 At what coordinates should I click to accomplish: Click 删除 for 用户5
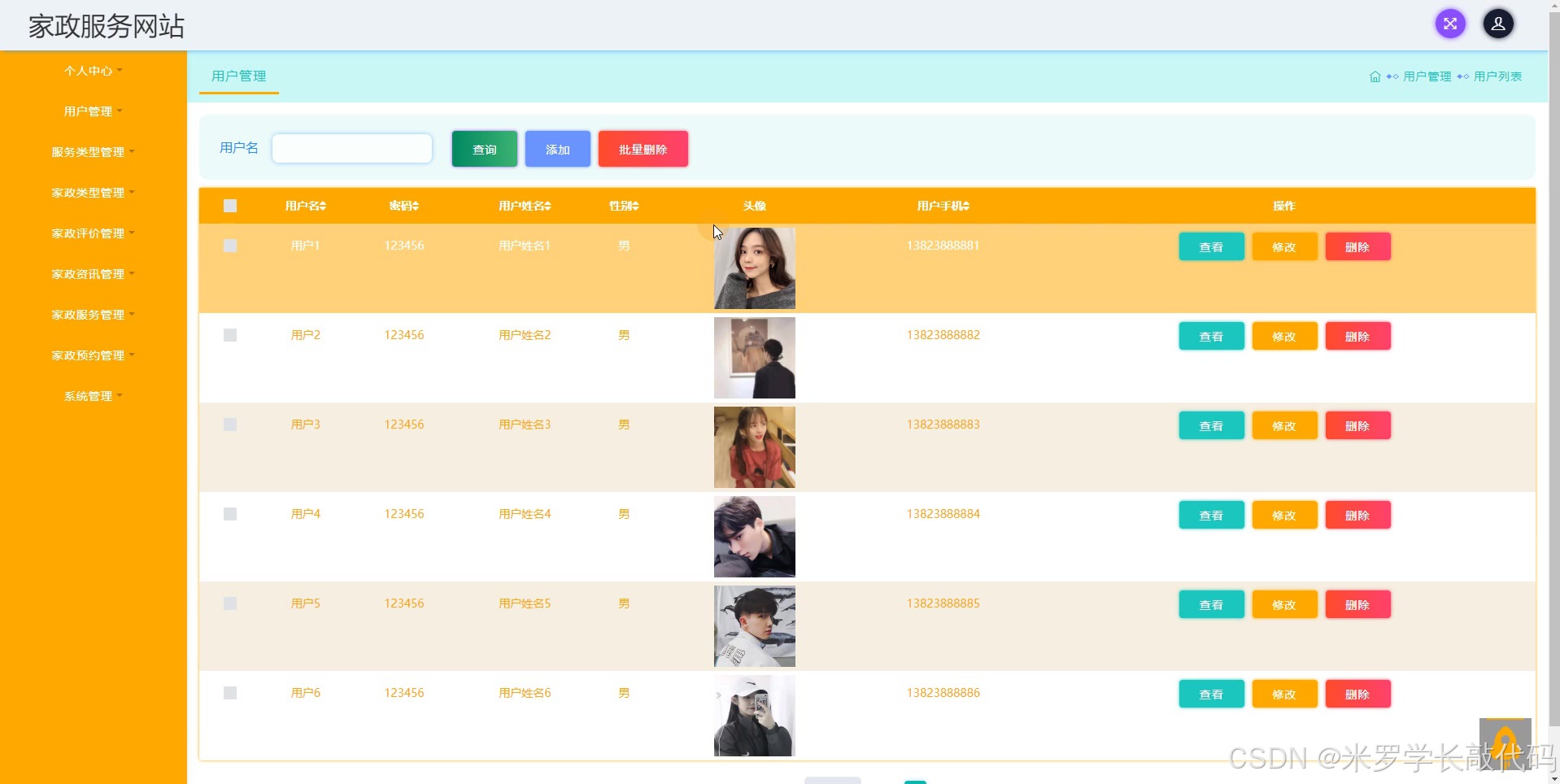point(1357,604)
